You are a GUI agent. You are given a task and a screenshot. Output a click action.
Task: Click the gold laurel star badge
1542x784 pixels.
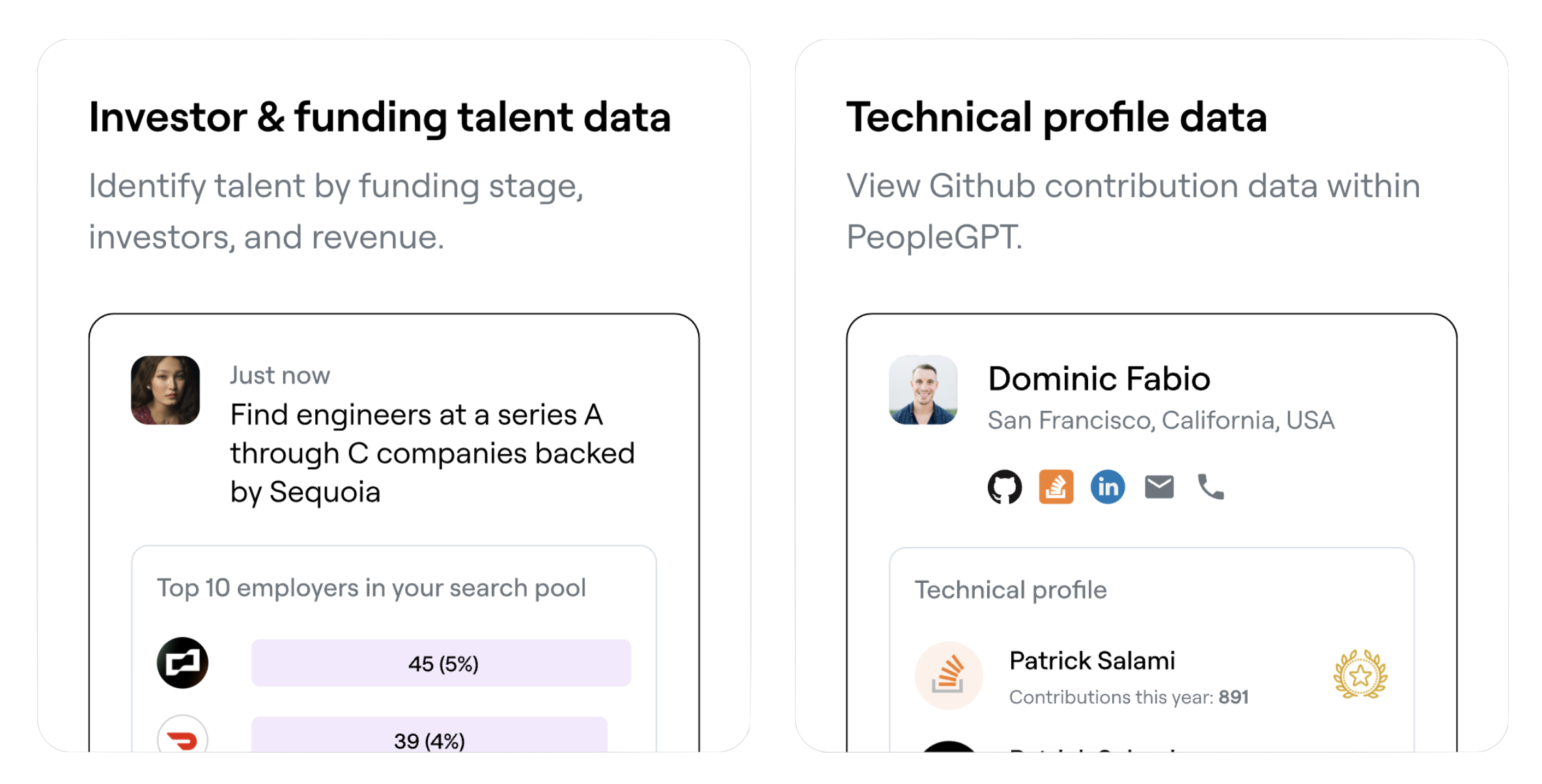pyautogui.click(x=1360, y=675)
